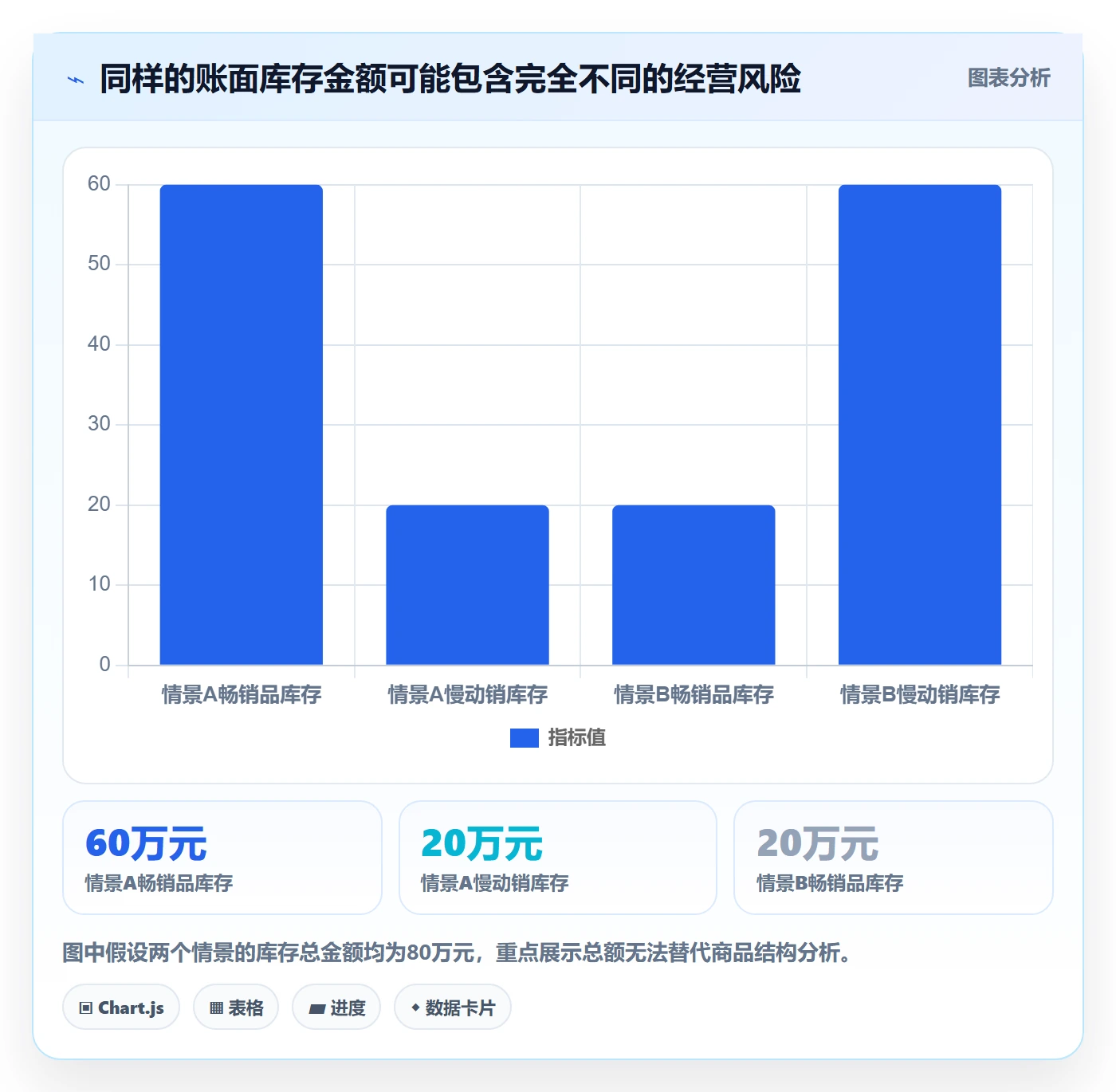
Task: Toggle the 指标值 legend color swatch
Action: (524, 738)
